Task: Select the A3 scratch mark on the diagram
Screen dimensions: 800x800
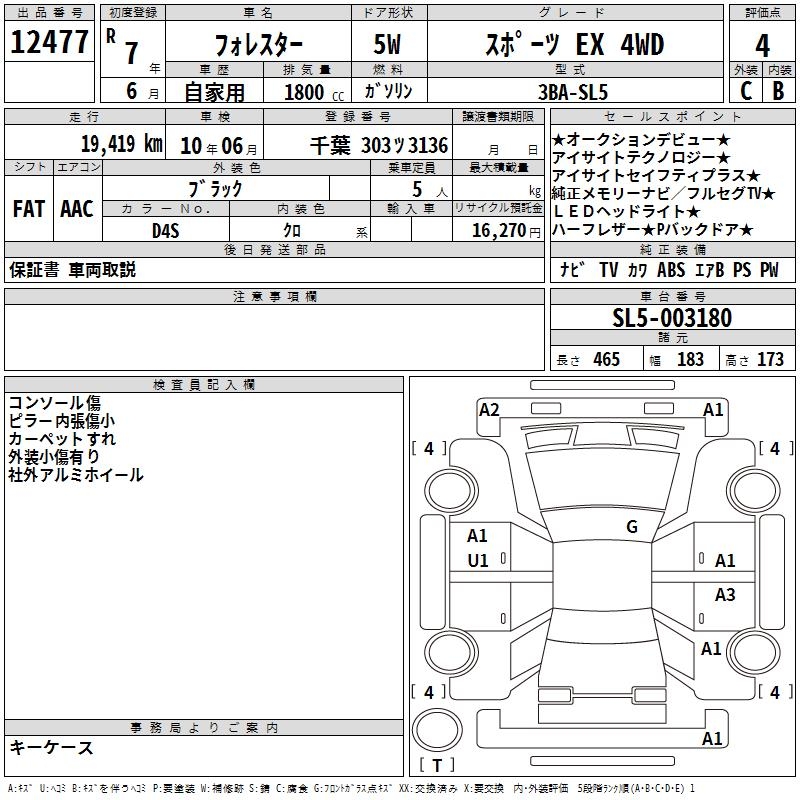Action: [x=725, y=594]
